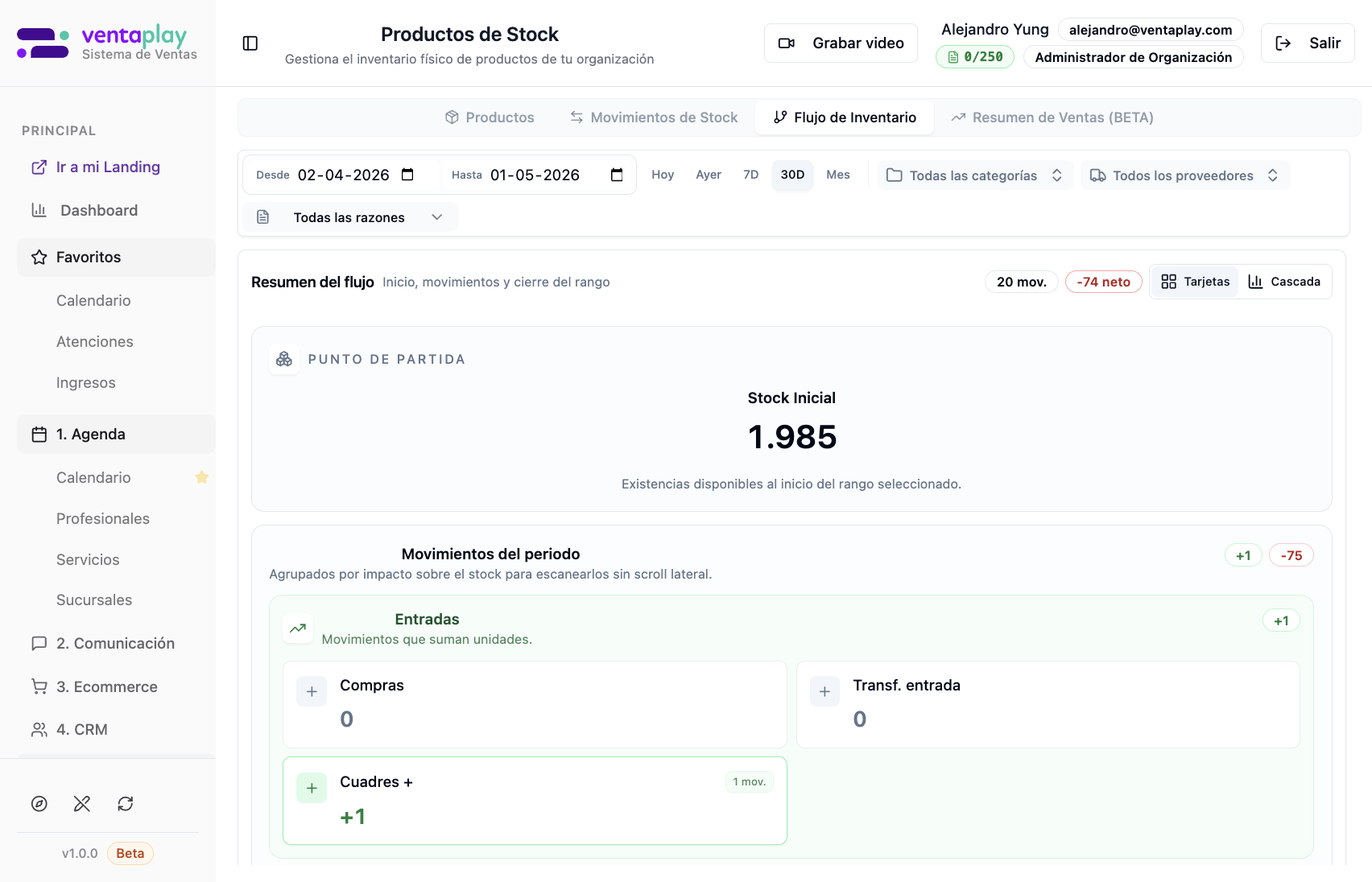Switch to Tarjetas view
This screenshot has height=882, width=1372.
click(x=1196, y=282)
